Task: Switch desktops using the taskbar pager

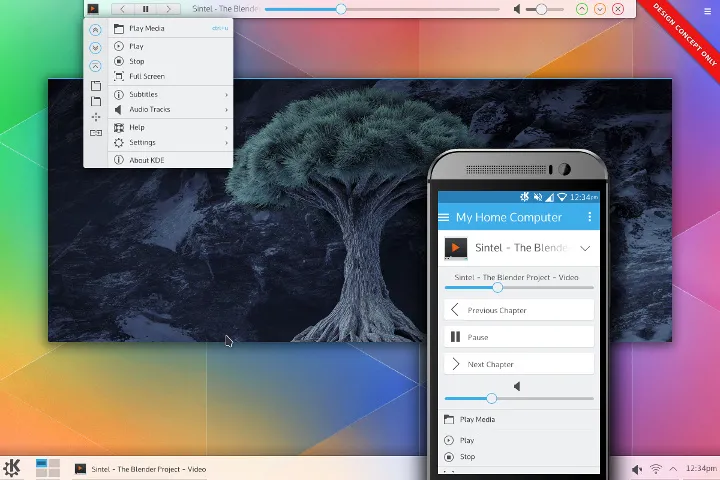Action: pyautogui.click(x=48, y=468)
